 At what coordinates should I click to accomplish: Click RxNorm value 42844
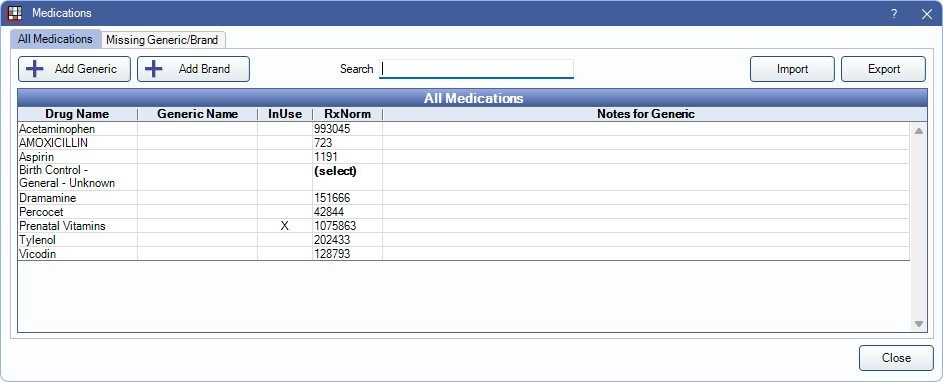329,212
